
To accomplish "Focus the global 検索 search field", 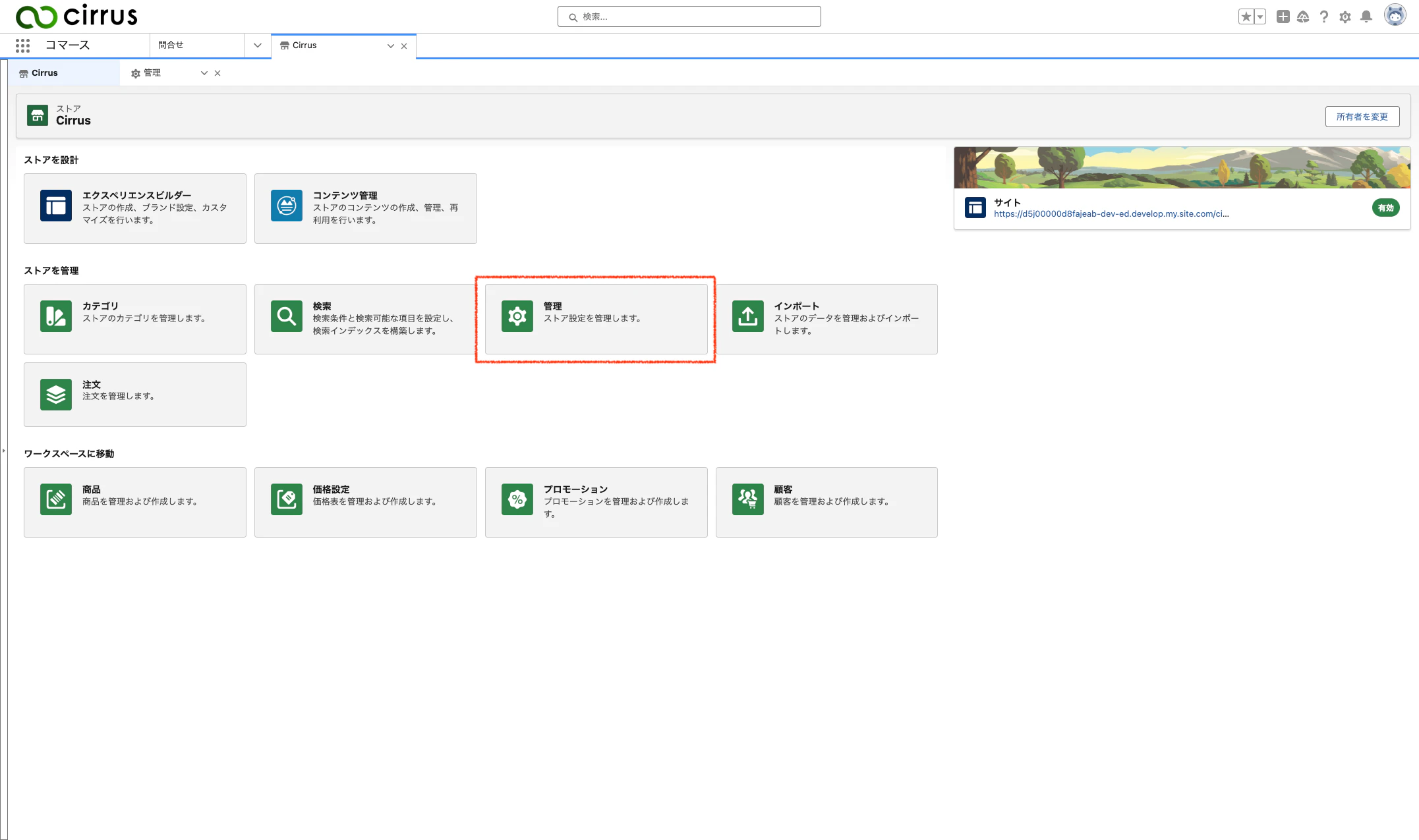I will pyautogui.click(x=689, y=16).
